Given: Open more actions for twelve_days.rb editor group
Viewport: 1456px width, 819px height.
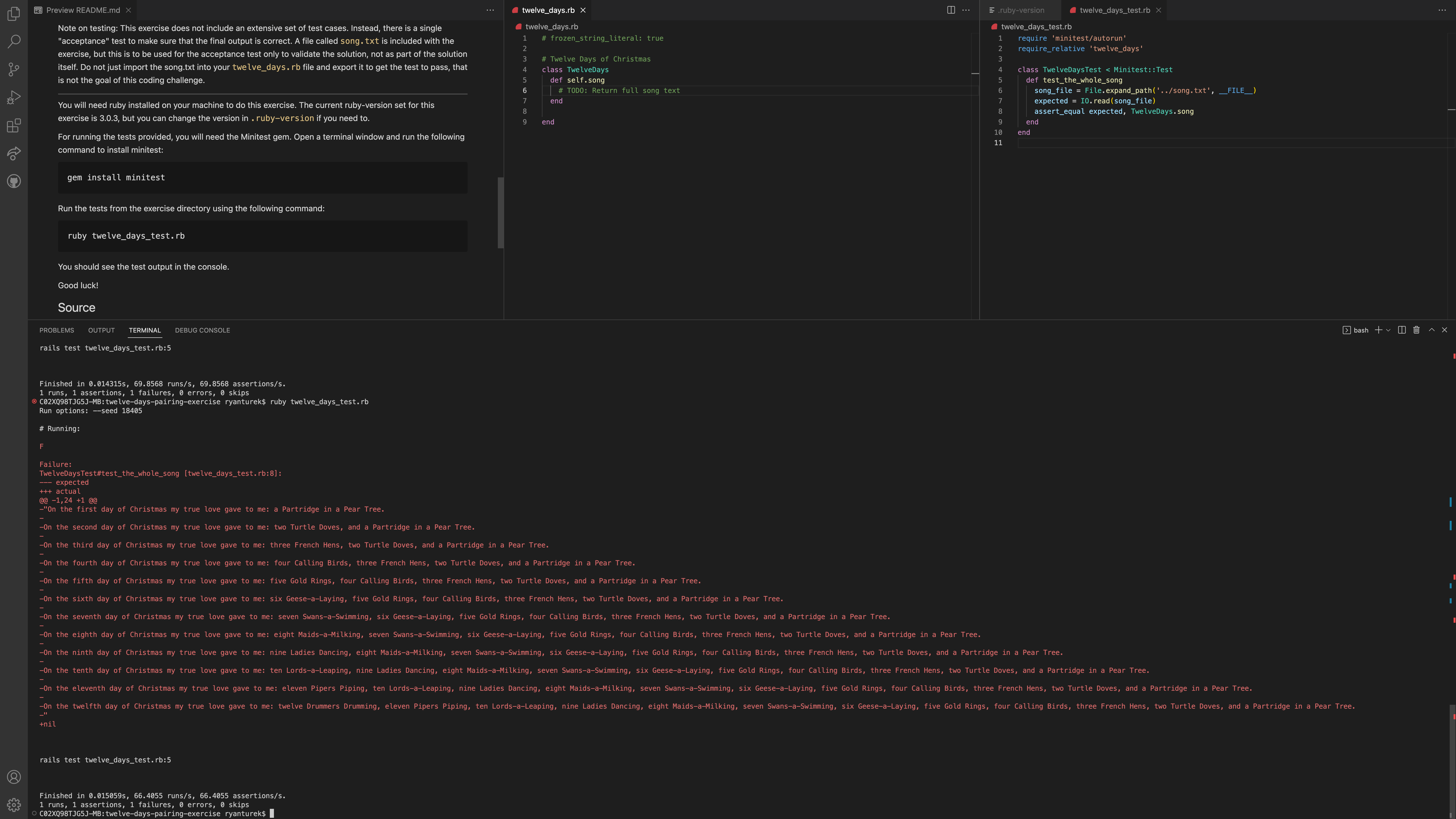Looking at the screenshot, I should (966, 10).
